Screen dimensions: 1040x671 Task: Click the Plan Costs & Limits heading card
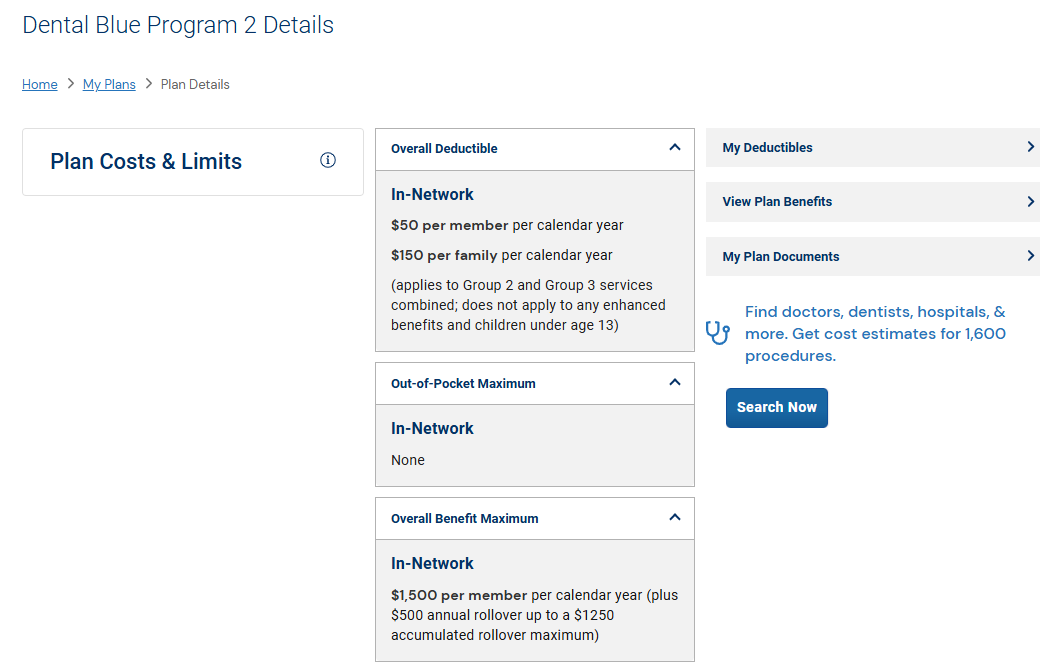(x=146, y=162)
